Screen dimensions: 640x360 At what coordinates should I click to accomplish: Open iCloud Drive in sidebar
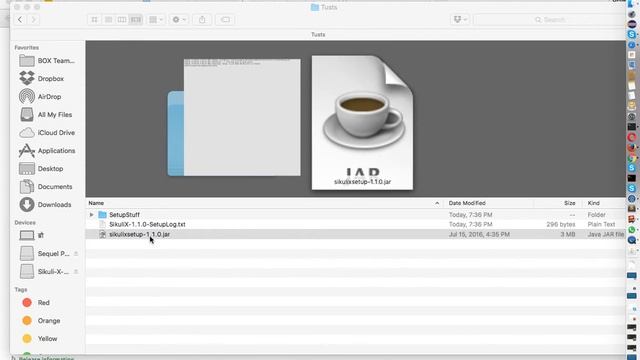[x=47, y=133]
